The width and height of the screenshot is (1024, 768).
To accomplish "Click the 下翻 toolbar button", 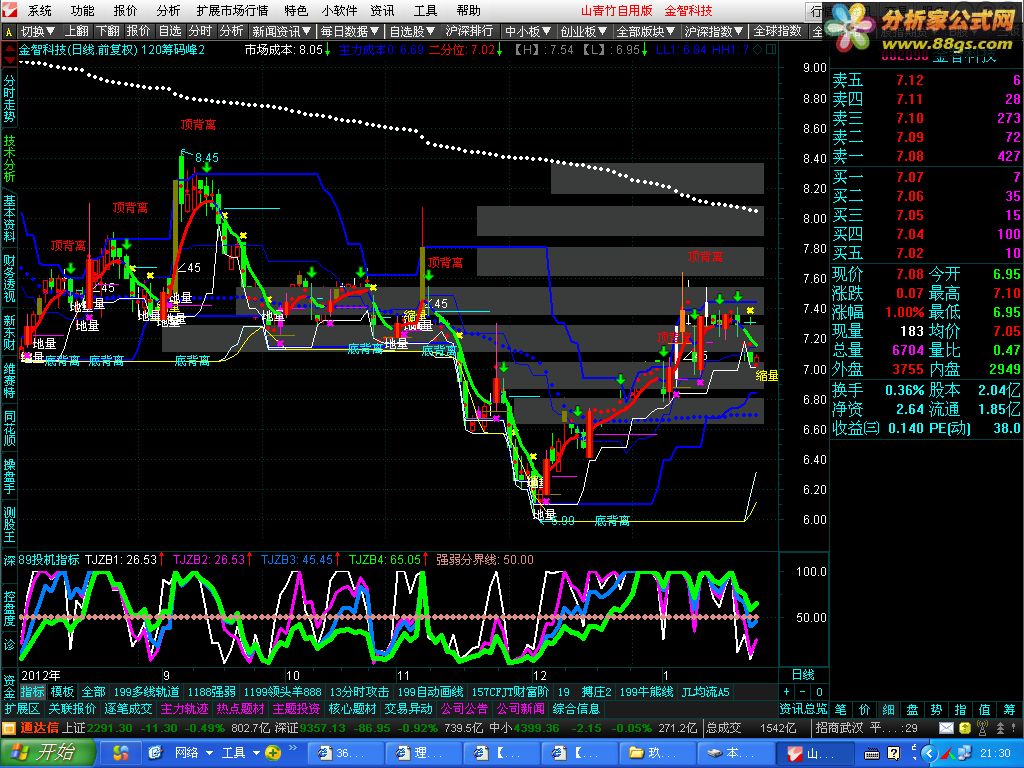I will (108, 31).
